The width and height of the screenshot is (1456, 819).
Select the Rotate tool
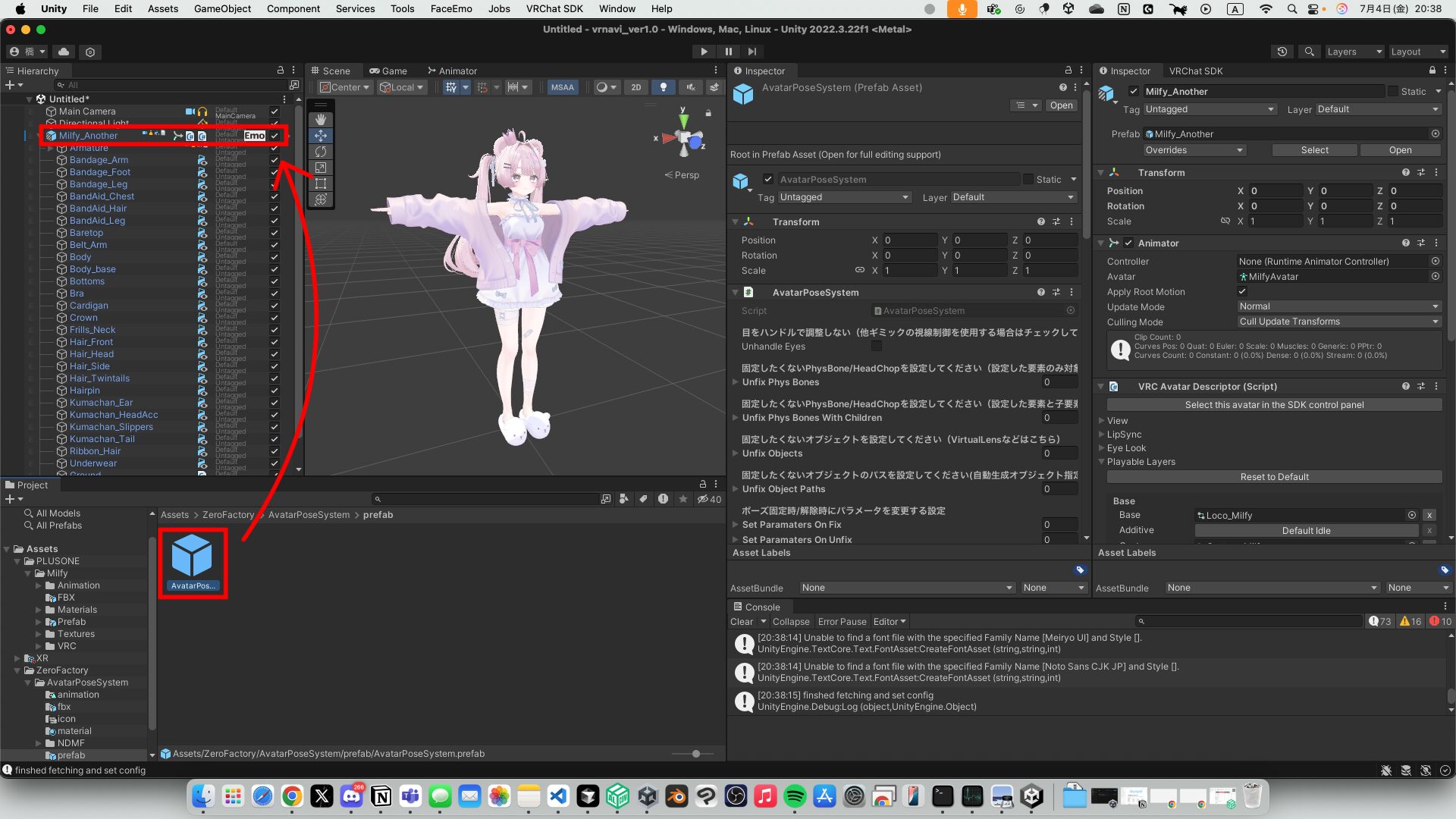(321, 151)
